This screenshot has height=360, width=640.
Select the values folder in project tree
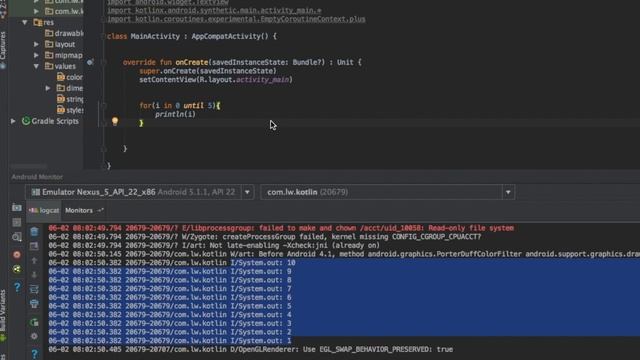click(60, 66)
